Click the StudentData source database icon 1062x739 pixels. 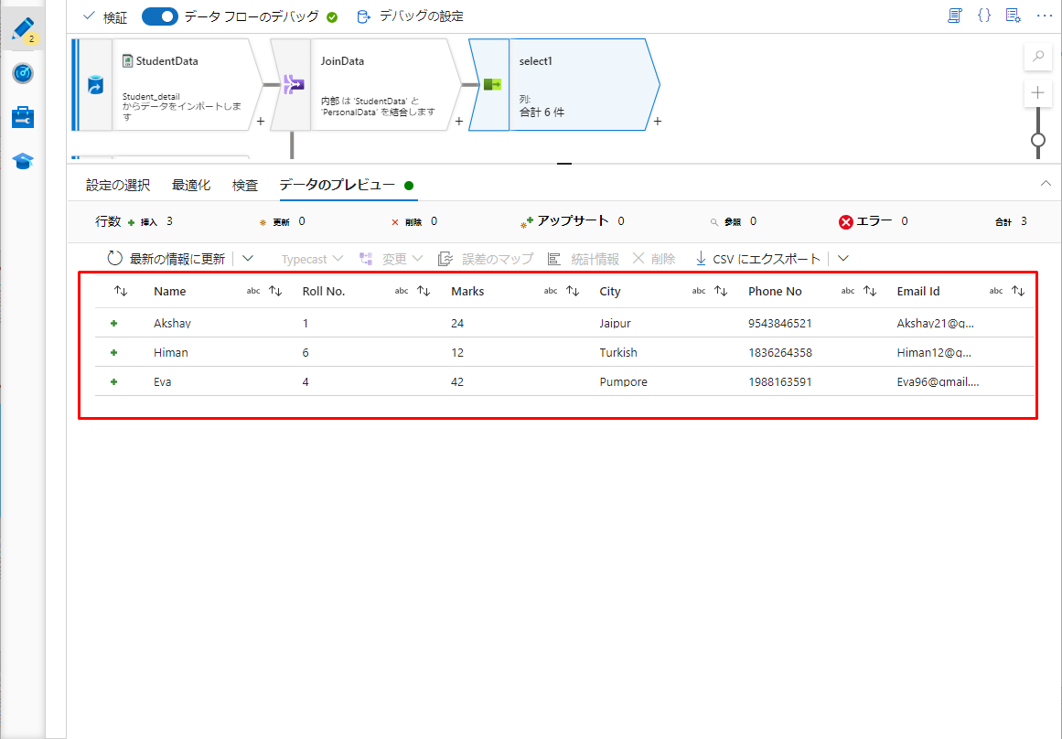pos(95,85)
